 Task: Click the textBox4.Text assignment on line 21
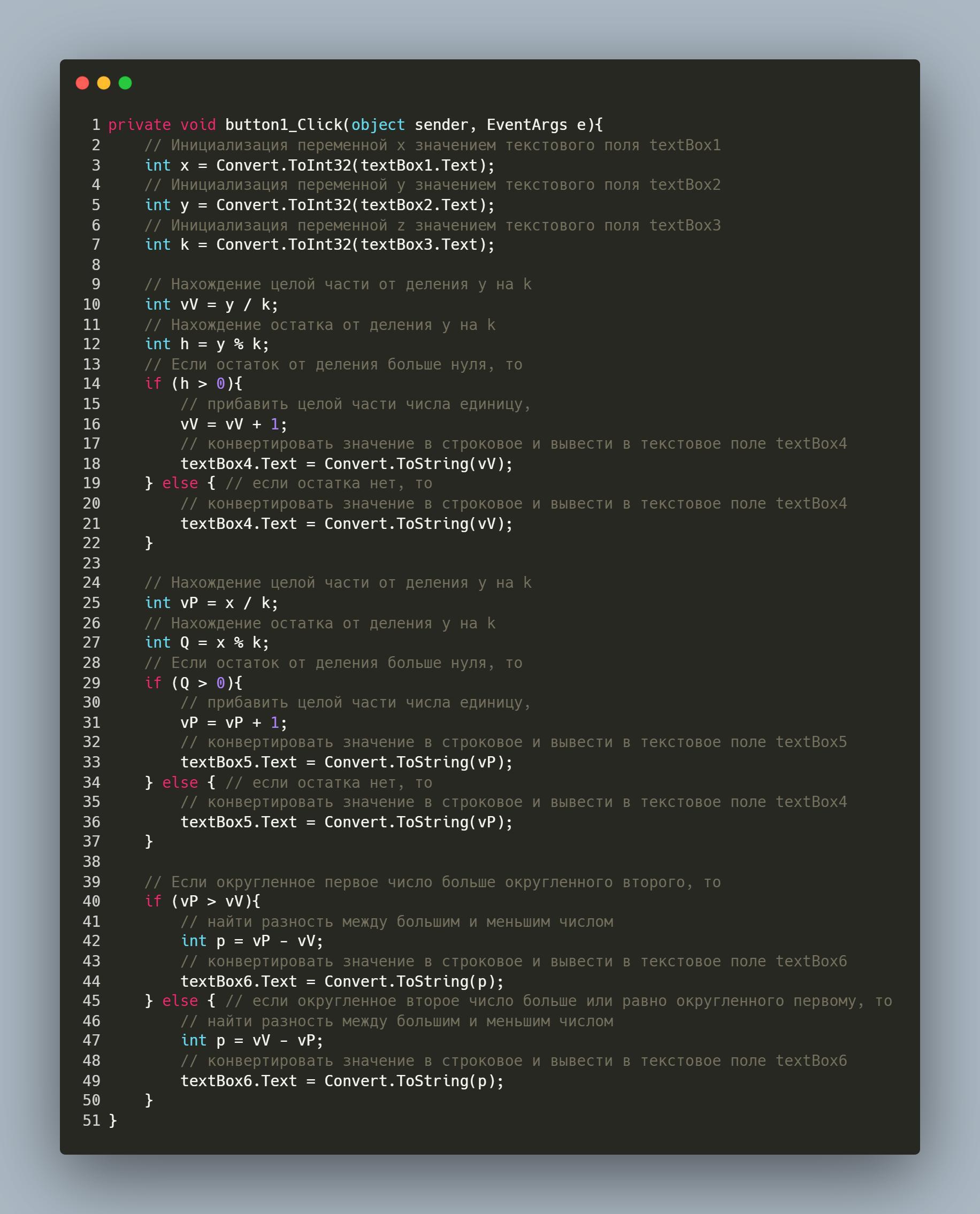coord(347,523)
